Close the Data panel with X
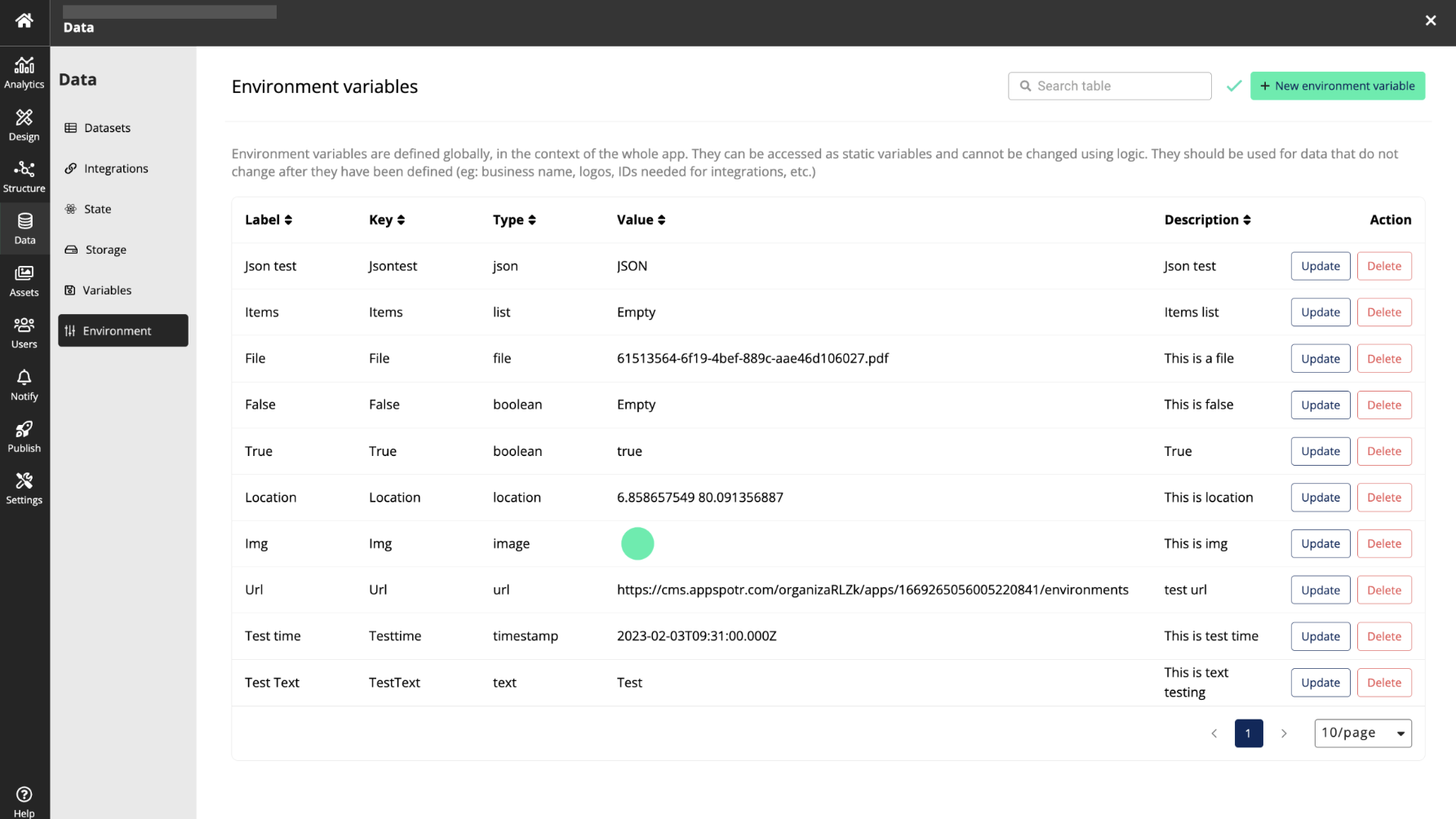Image resolution: width=1456 pixels, height=819 pixels. click(1430, 20)
